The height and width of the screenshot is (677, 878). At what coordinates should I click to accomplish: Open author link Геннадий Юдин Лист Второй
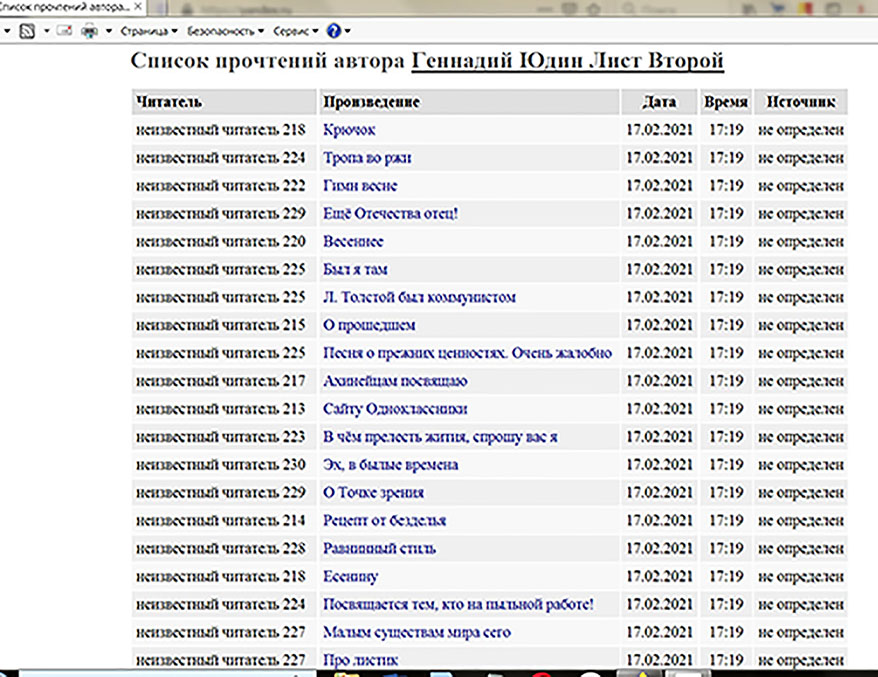(567, 60)
